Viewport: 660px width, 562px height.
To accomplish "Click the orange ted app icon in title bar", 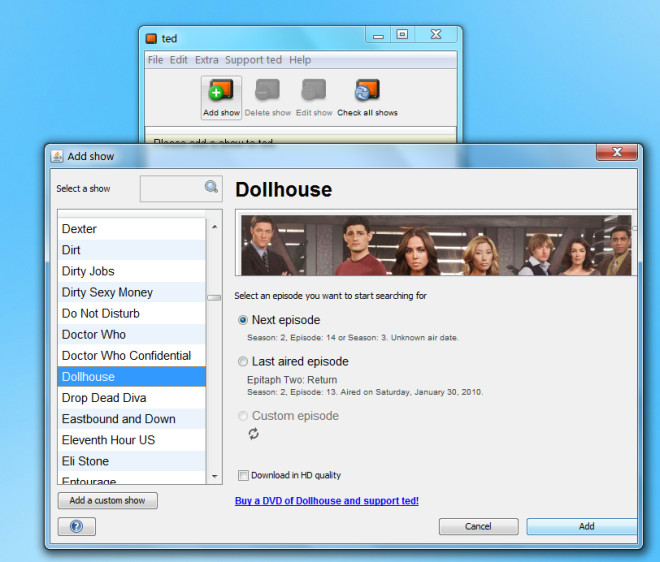I will [x=151, y=39].
